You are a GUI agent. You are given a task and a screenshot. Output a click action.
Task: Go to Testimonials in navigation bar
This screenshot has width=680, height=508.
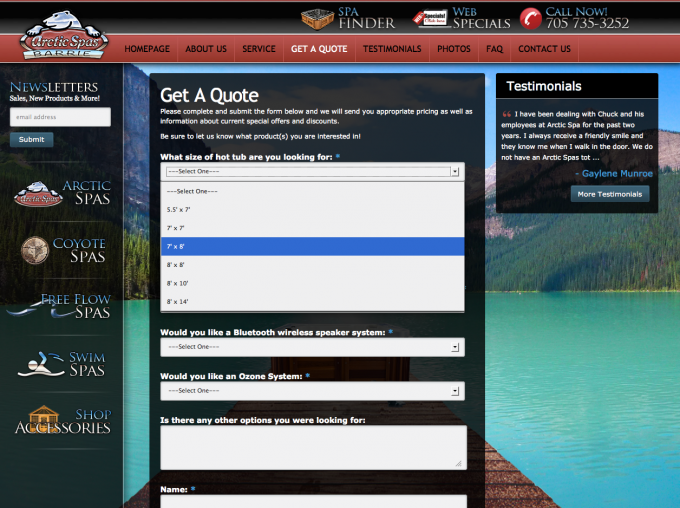392,49
